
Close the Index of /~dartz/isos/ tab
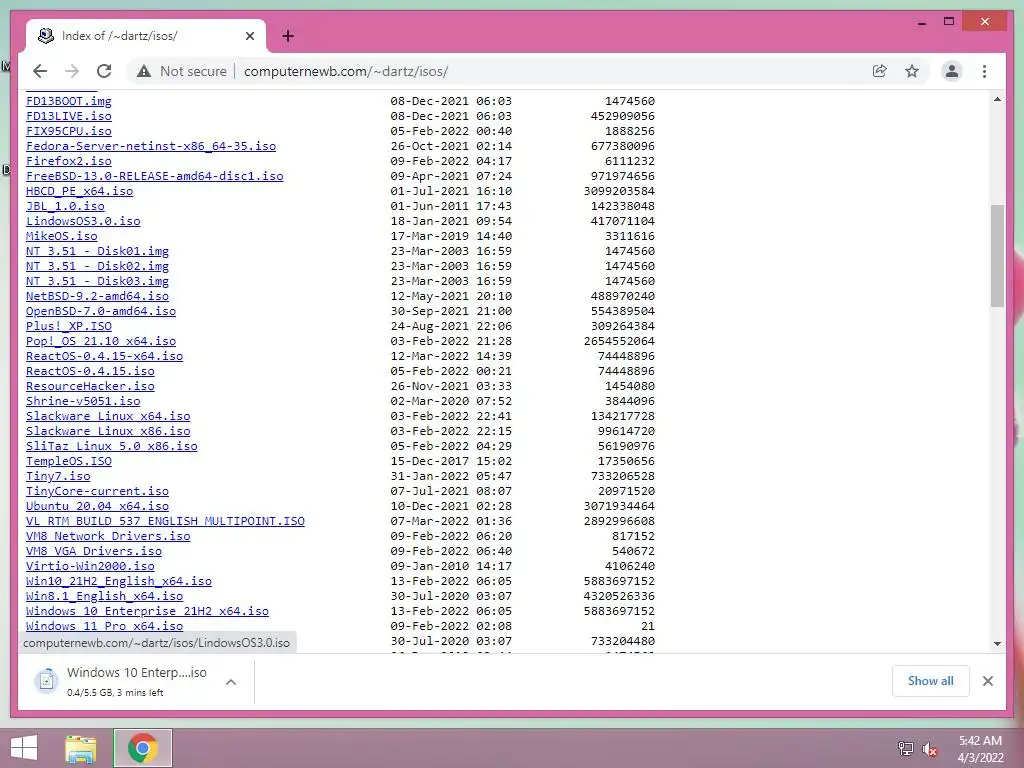pyautogui.click(x=249, y=36)
